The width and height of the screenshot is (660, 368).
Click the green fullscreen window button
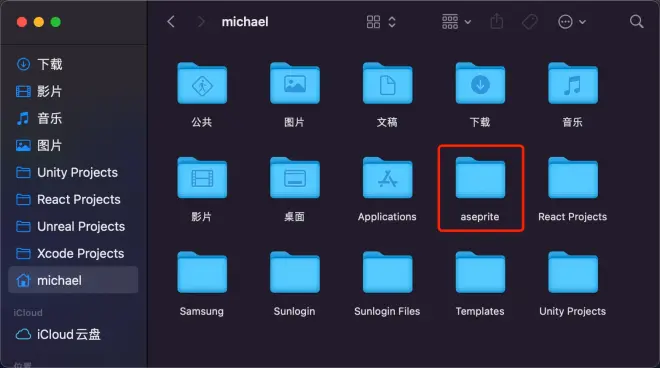point(56,22)
